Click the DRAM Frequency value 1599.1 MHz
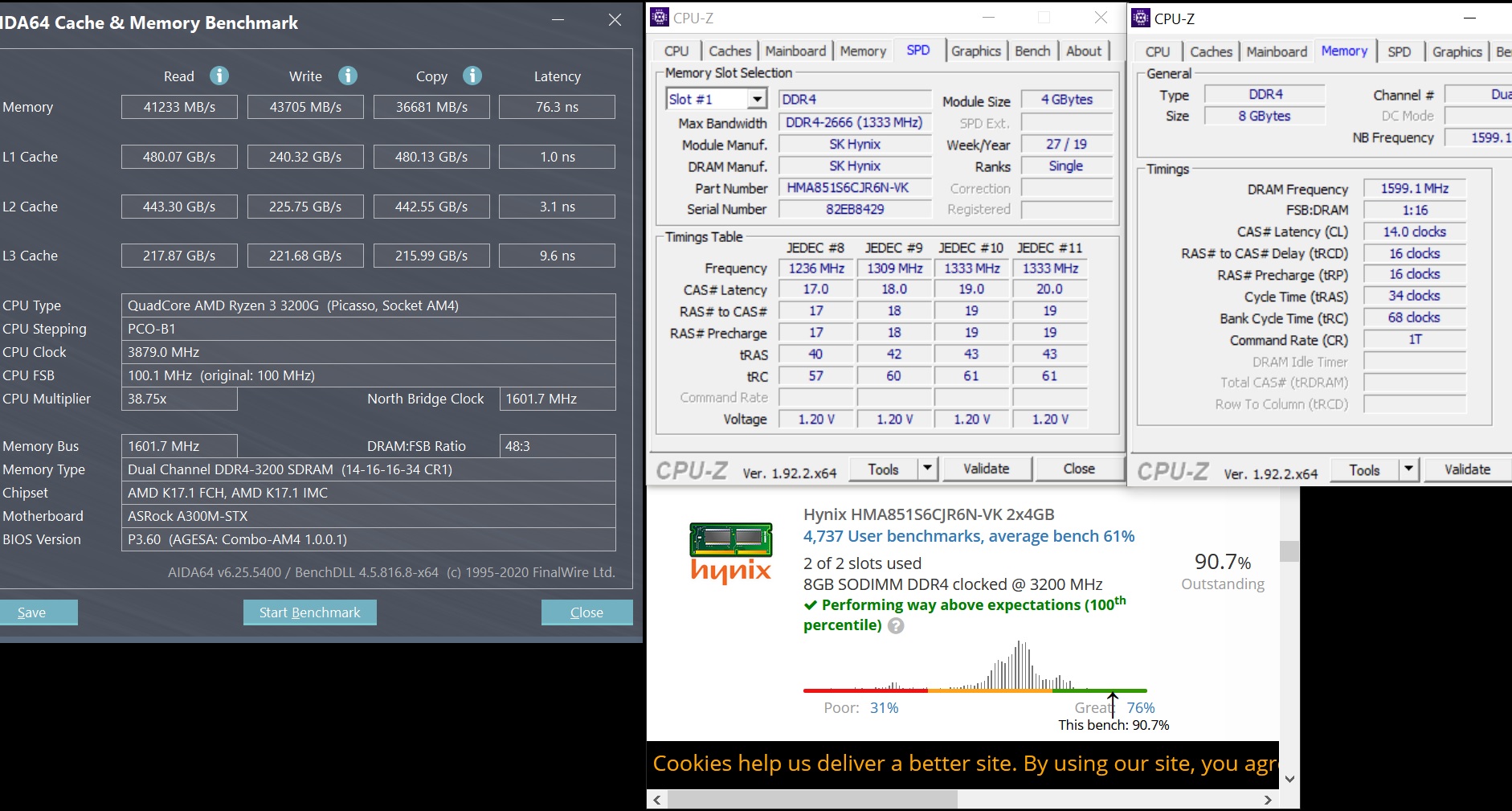The image size is (1512, 811). click(x=1415, y=188)
